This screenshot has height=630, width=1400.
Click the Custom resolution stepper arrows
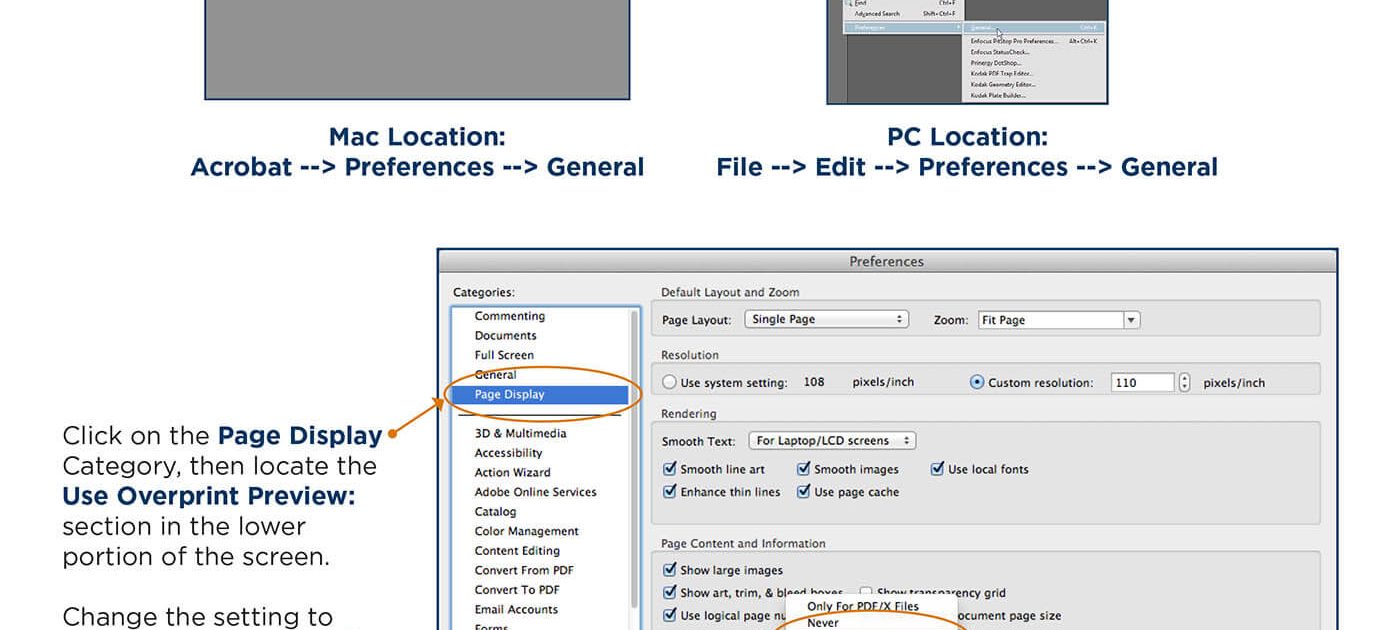tap(1185, 382)
